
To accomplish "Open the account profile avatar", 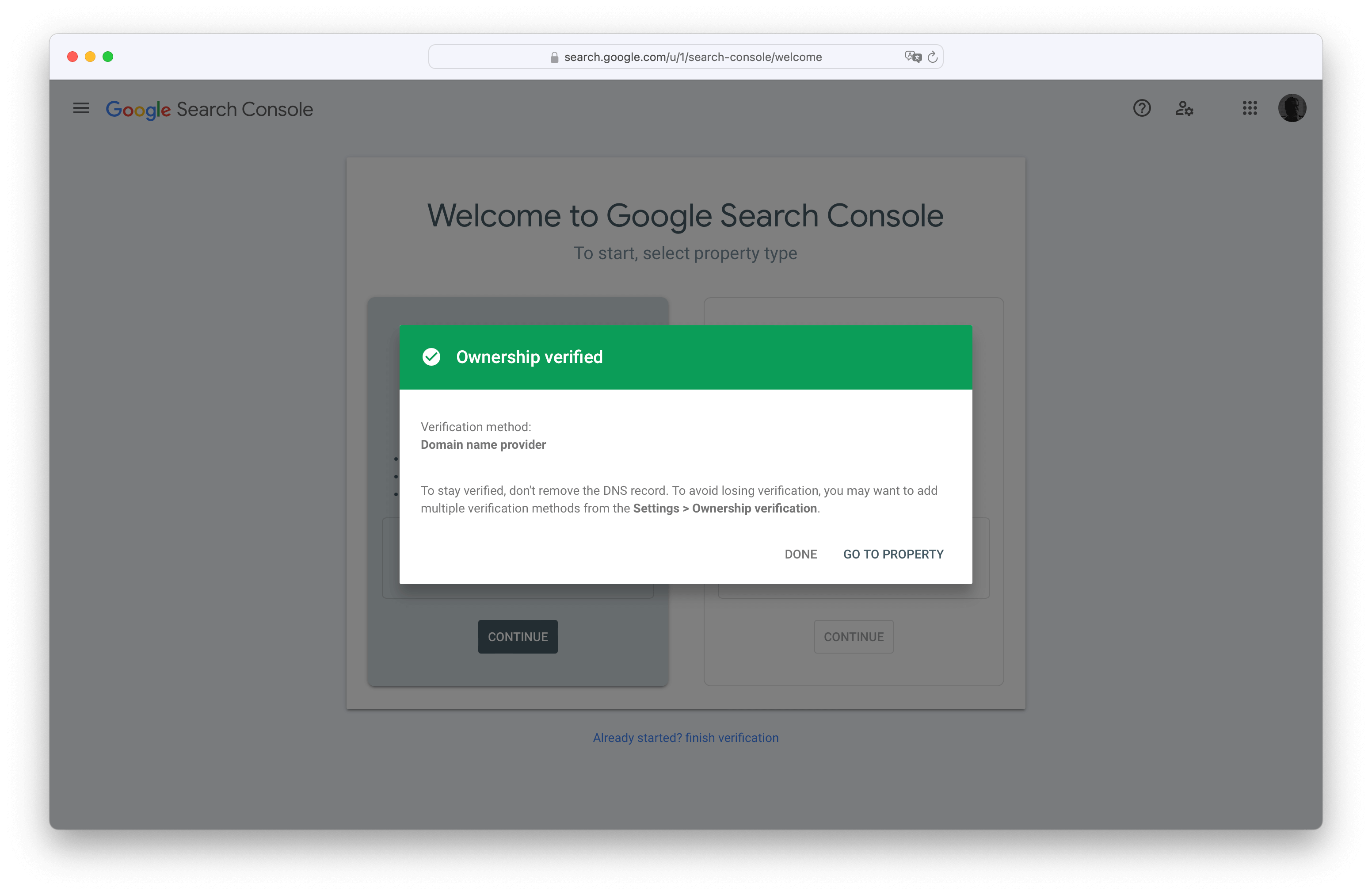I will [1292, 108].
